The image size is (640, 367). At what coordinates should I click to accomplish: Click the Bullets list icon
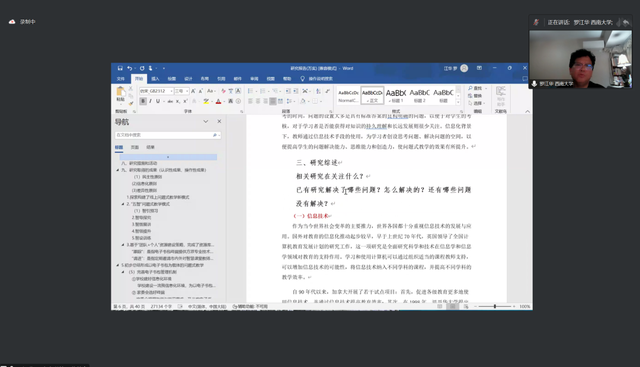[251, 91]
